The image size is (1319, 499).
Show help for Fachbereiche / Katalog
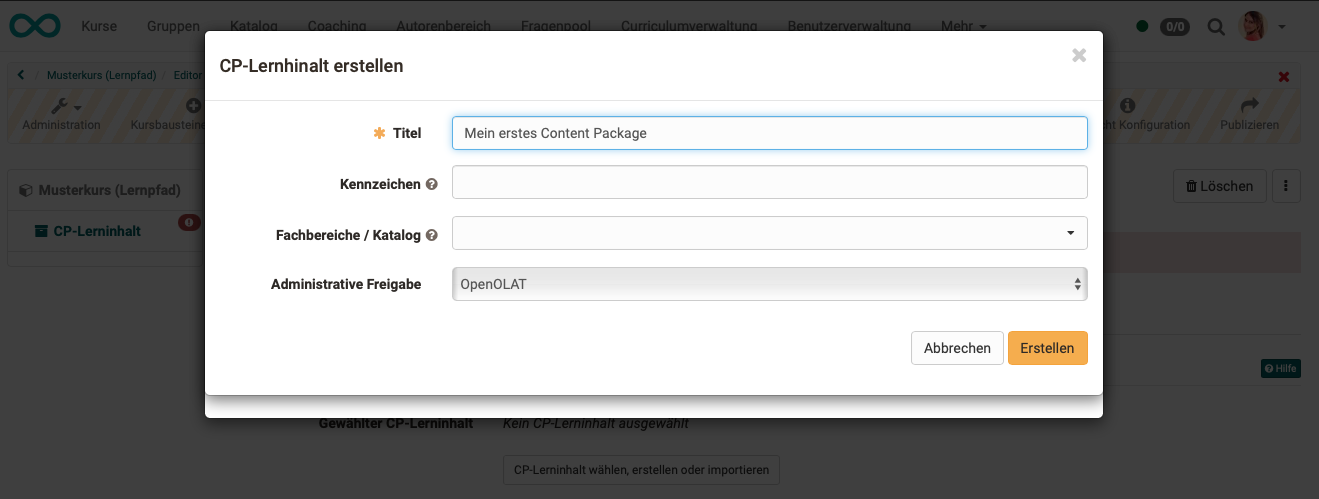point(432,235)
